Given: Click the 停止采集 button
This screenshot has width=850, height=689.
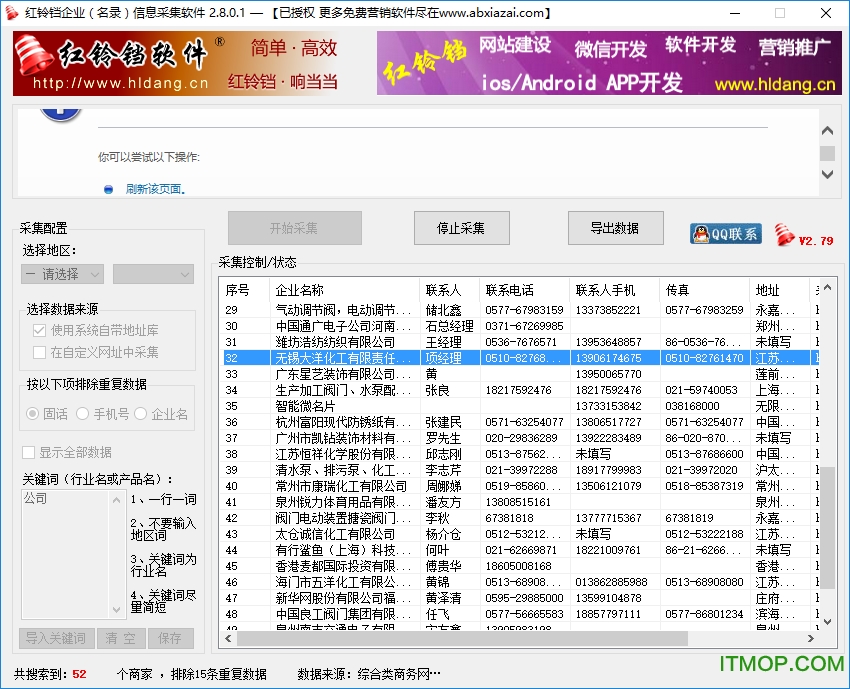Looking at the screenshot, I should 461,228.
